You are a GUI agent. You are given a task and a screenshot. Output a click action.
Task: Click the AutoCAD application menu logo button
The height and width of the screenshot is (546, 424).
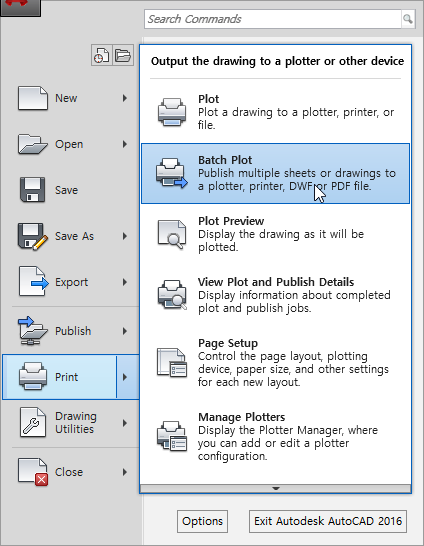click(20, 8)
